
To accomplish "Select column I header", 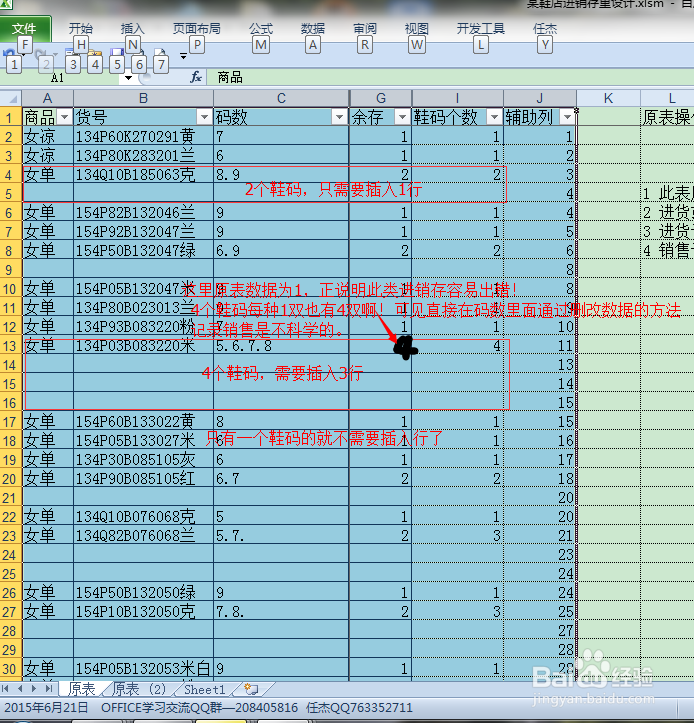I will [x=457, y=98].
